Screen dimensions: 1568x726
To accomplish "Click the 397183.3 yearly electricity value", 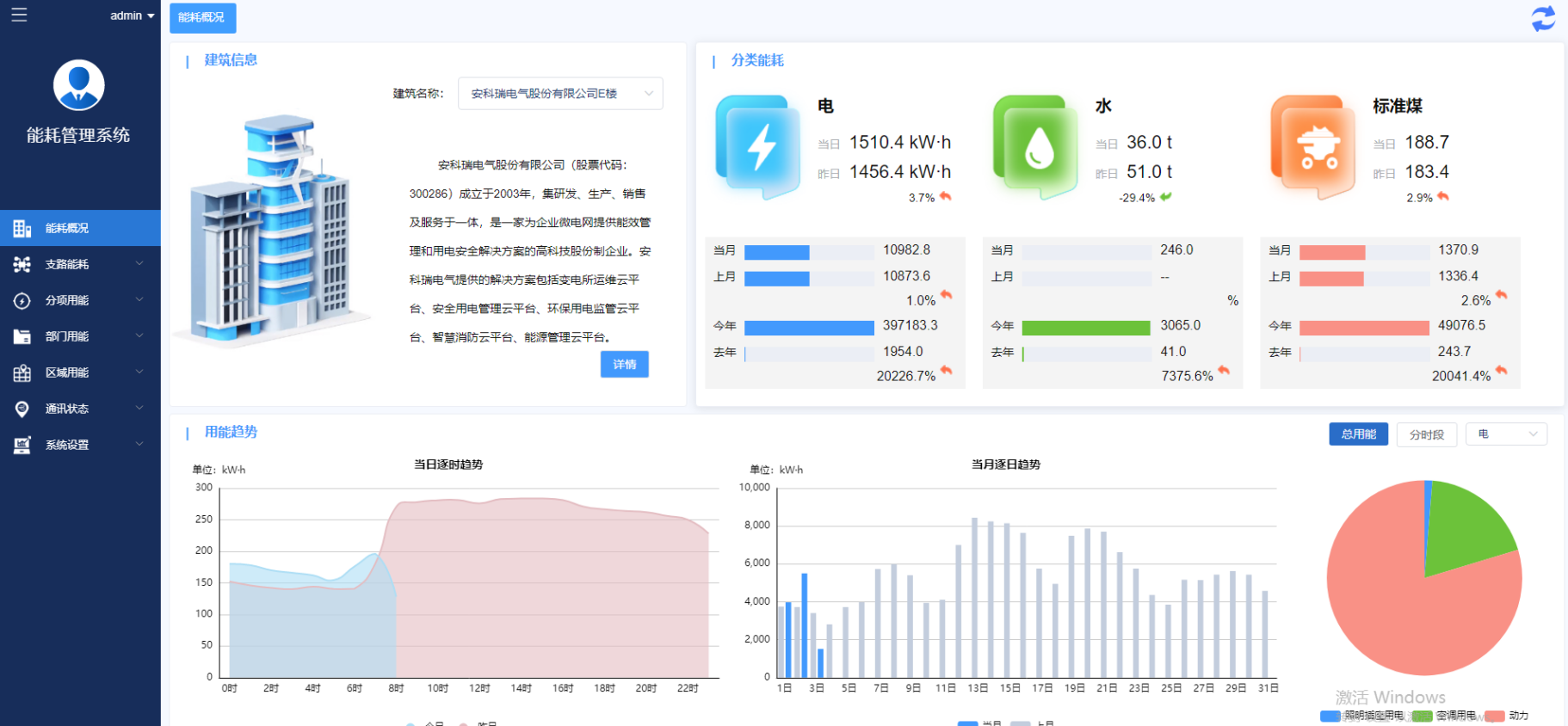I will 911,326.
